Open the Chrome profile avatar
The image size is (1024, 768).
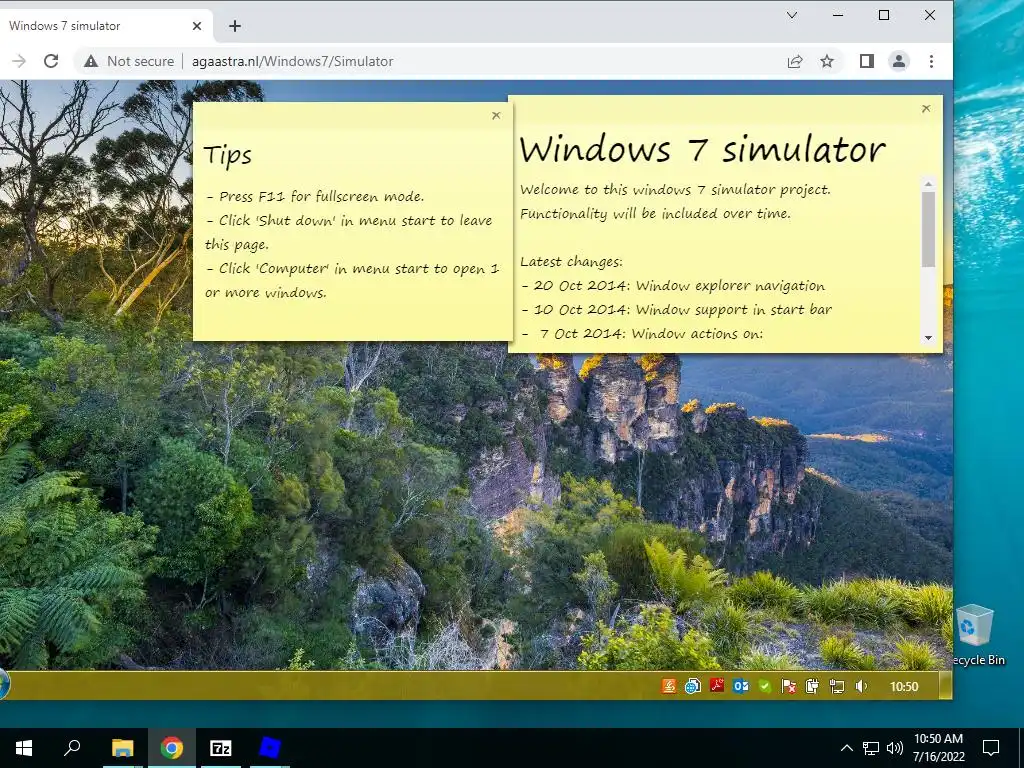[x=899, y=61]
